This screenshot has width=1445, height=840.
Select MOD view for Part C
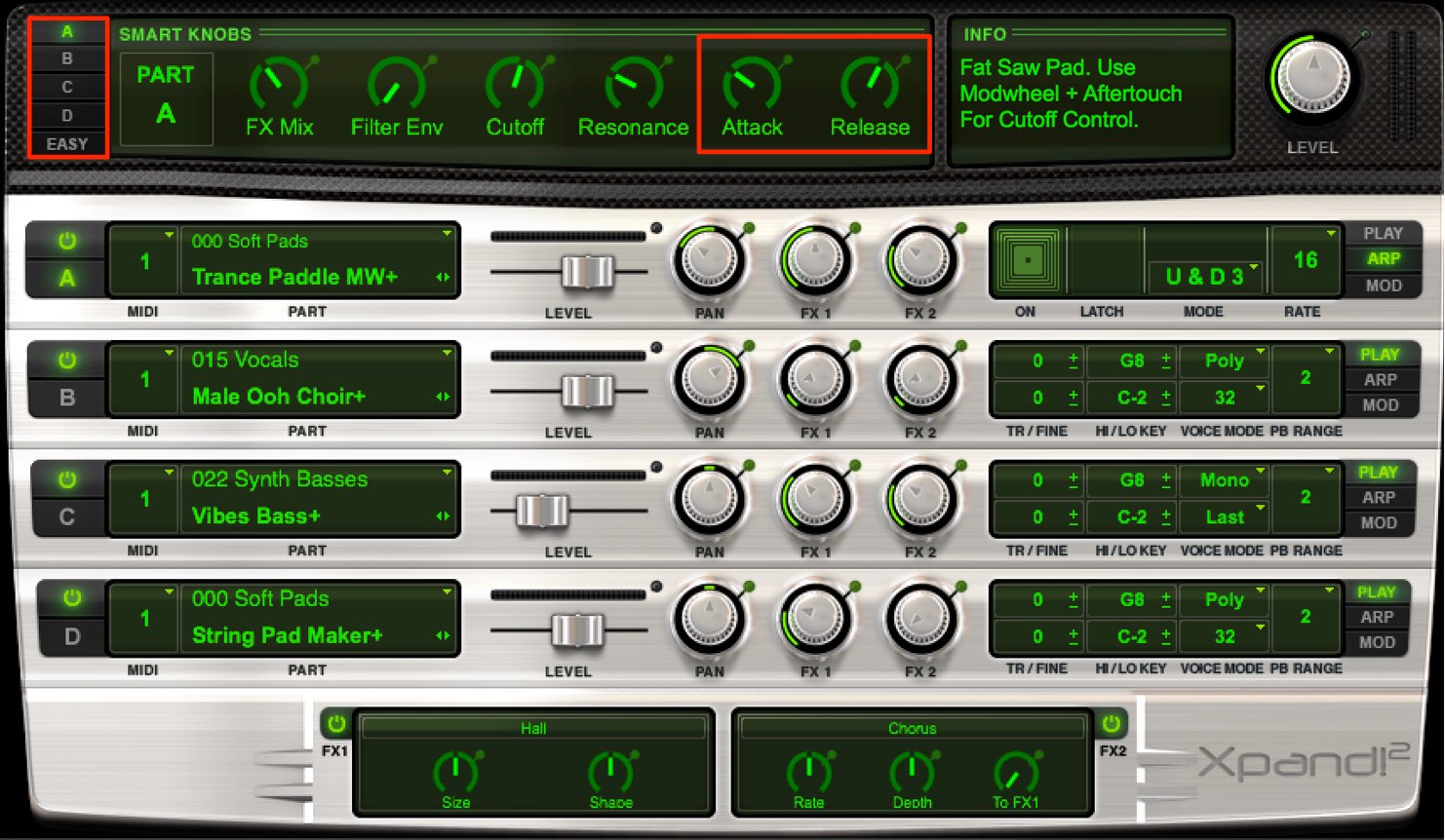click(x=1378, y=523)
